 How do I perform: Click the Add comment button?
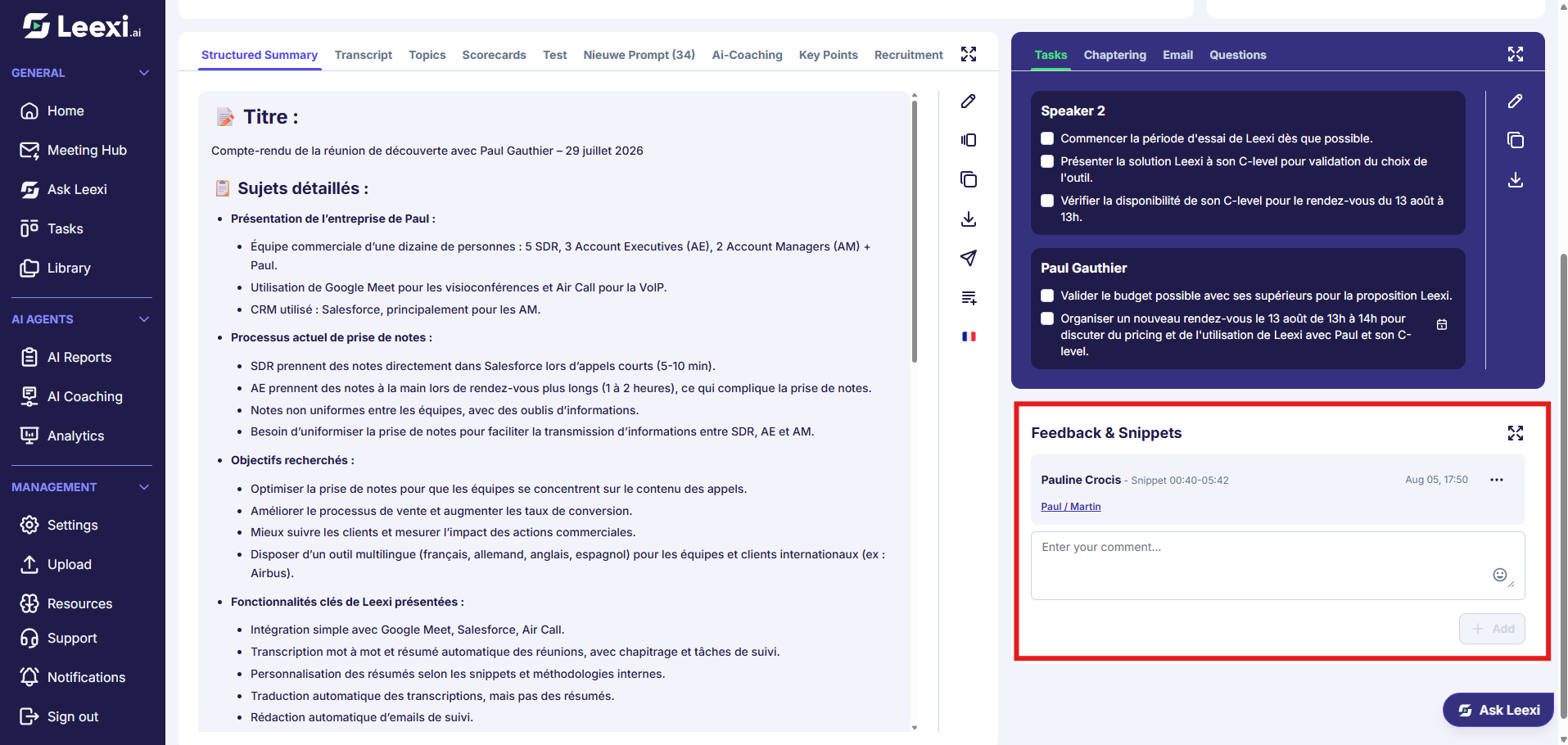tap(1492, 629)
